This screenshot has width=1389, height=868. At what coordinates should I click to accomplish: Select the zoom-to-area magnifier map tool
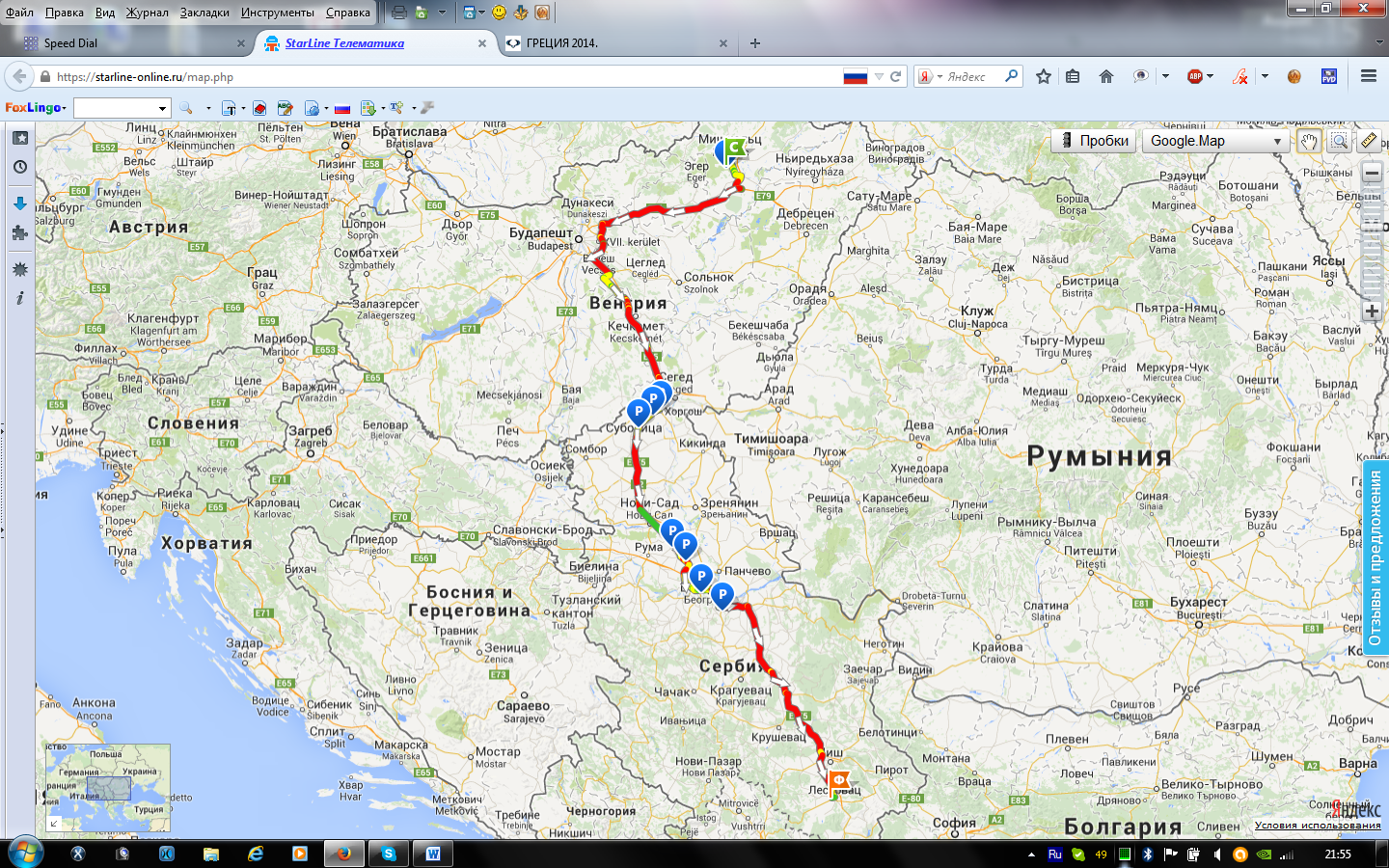[x=1339, y=141]
